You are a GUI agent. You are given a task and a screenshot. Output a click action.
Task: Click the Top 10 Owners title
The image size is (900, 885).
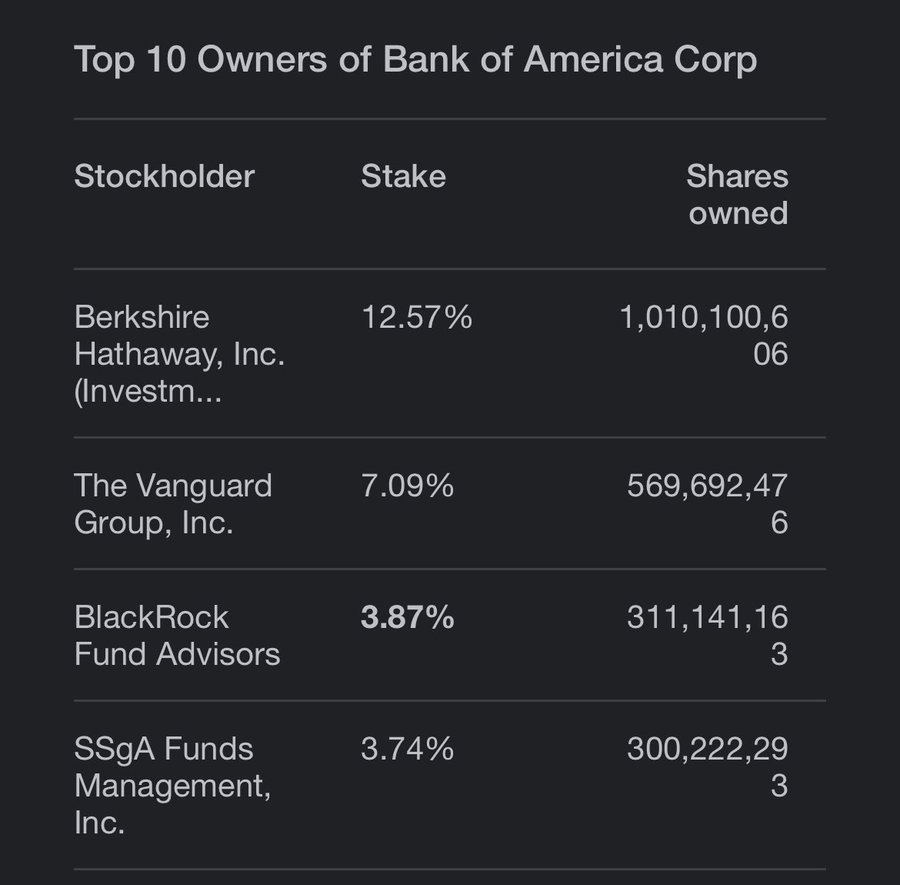point(416,60)
